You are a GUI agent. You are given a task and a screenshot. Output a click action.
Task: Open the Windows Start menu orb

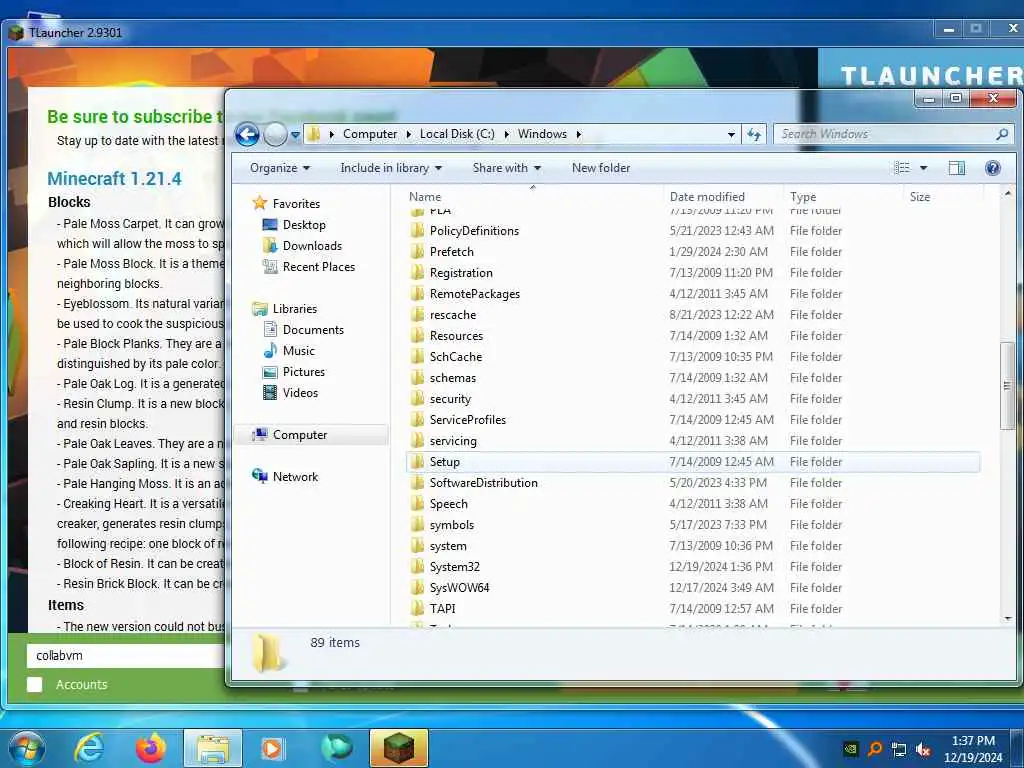click(25, 748)
